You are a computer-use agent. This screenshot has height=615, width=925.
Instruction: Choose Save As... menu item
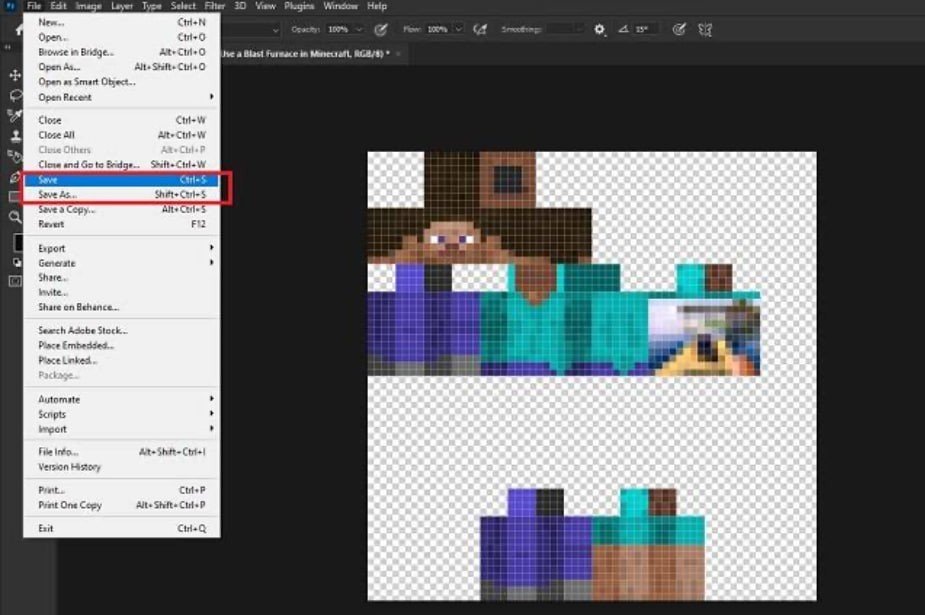122,195
